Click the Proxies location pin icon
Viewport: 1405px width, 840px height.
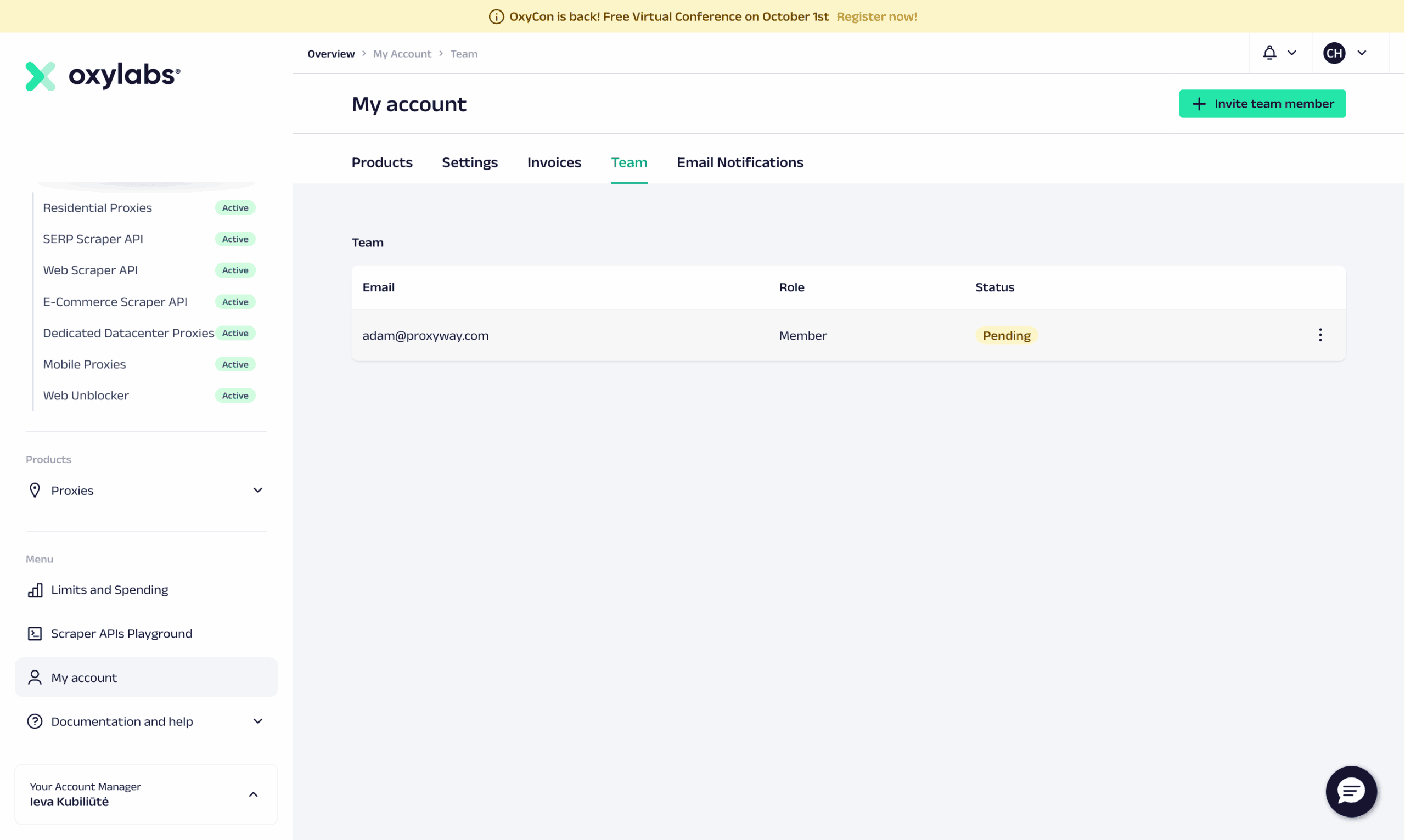pos(35,490)
